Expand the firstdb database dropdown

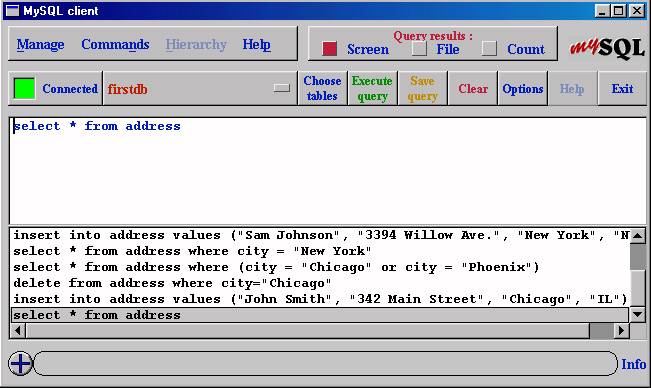point(282,88)
